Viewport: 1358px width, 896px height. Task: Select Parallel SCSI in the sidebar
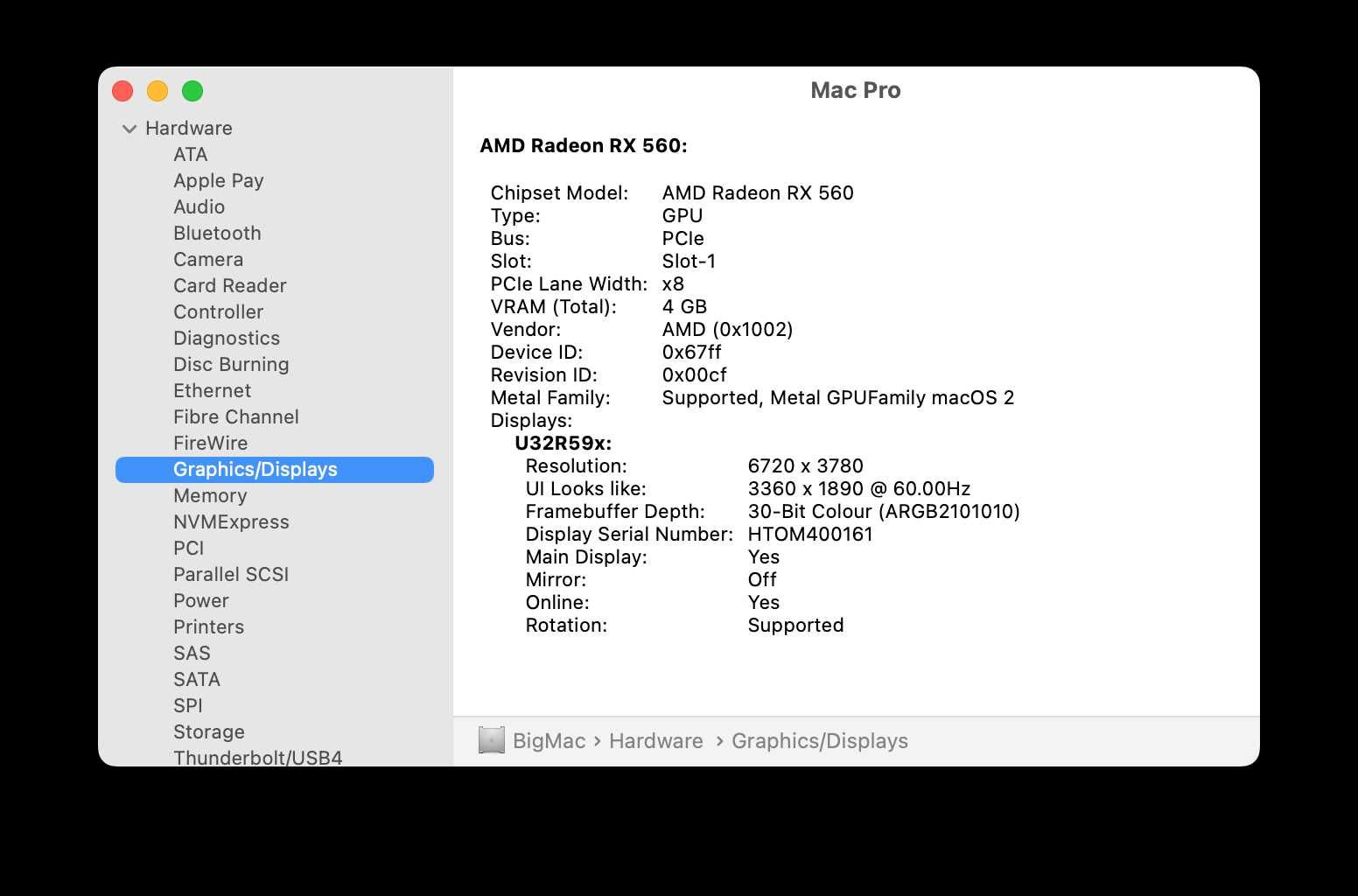[x=231, y=574]
